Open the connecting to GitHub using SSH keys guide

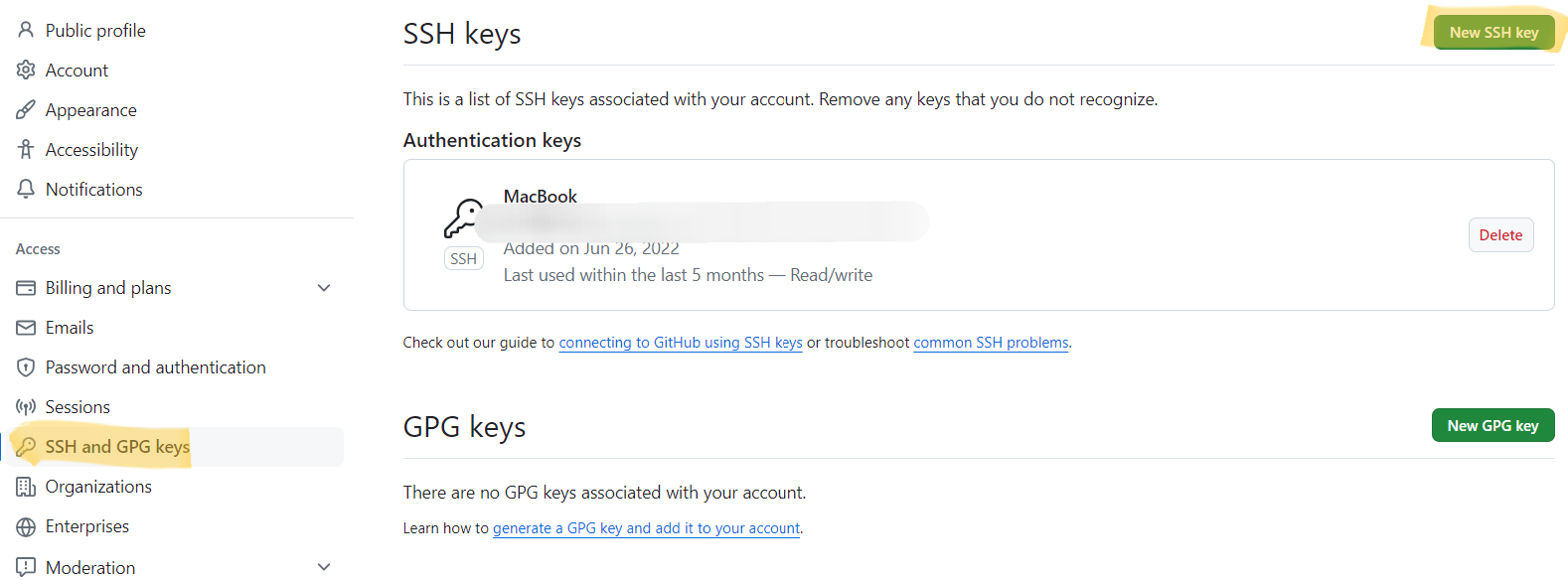[681, 343]
